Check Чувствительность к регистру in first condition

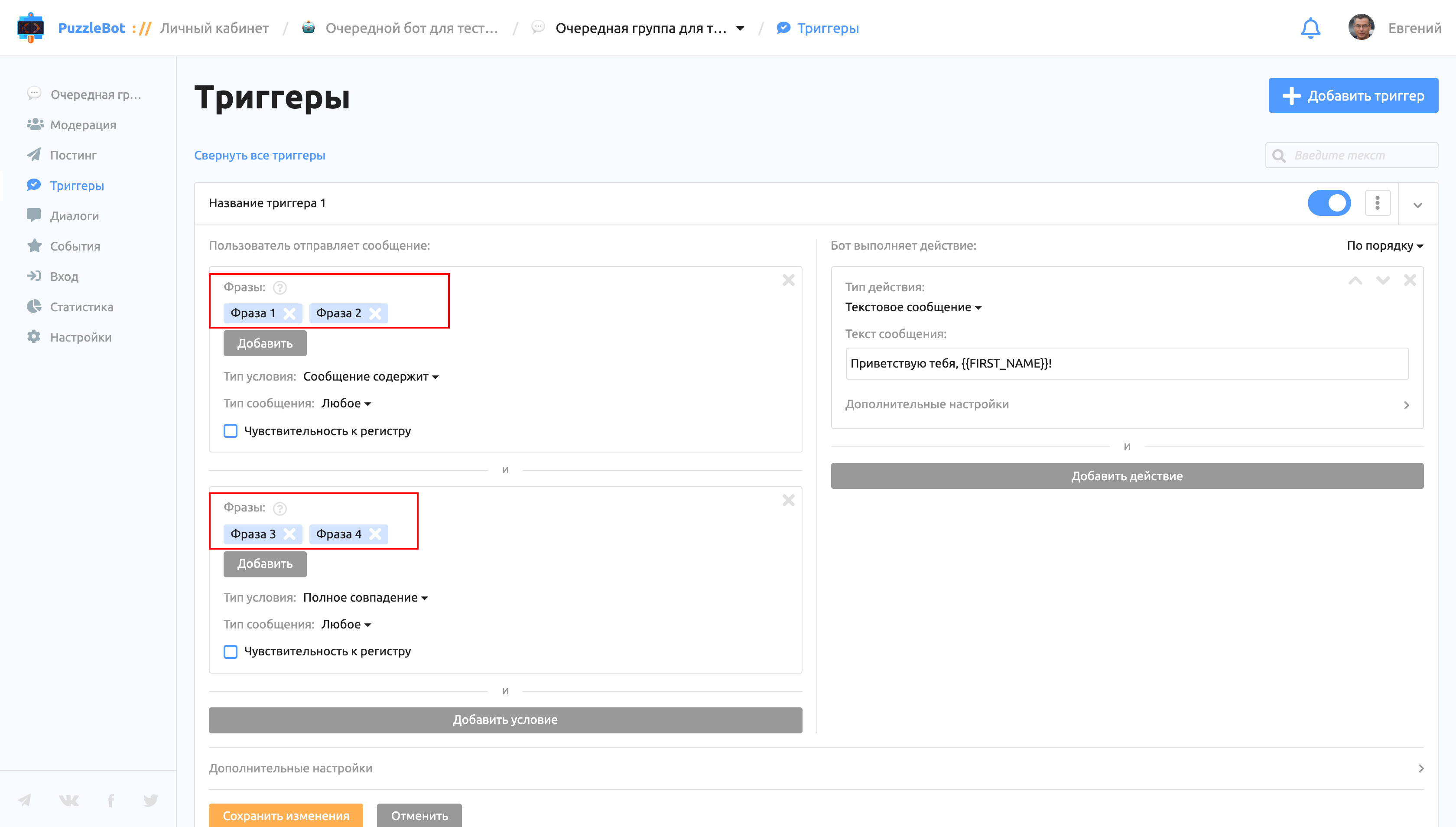pos(230,430)
